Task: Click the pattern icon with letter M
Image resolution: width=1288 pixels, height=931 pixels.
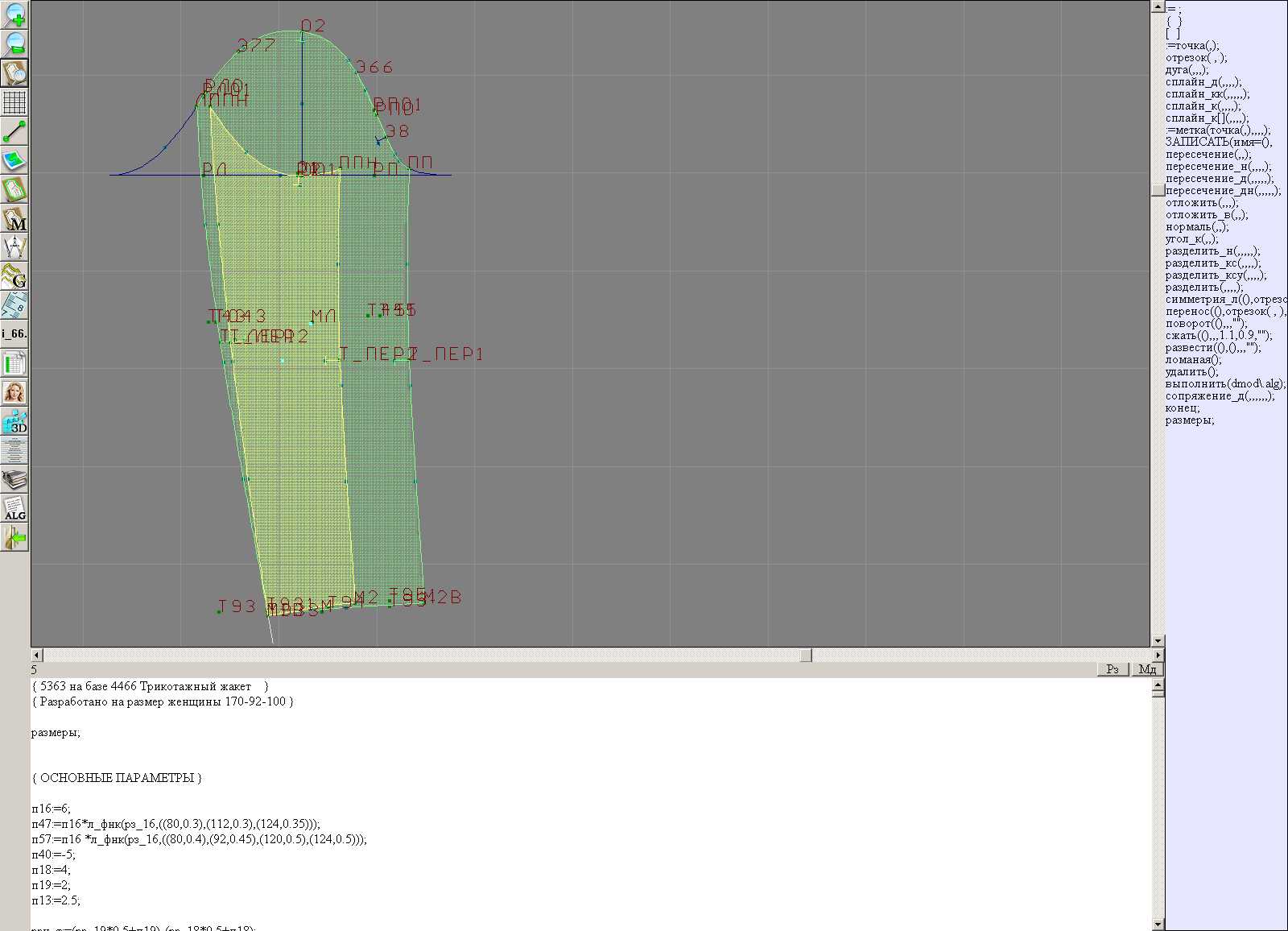Action: [14, 218]
